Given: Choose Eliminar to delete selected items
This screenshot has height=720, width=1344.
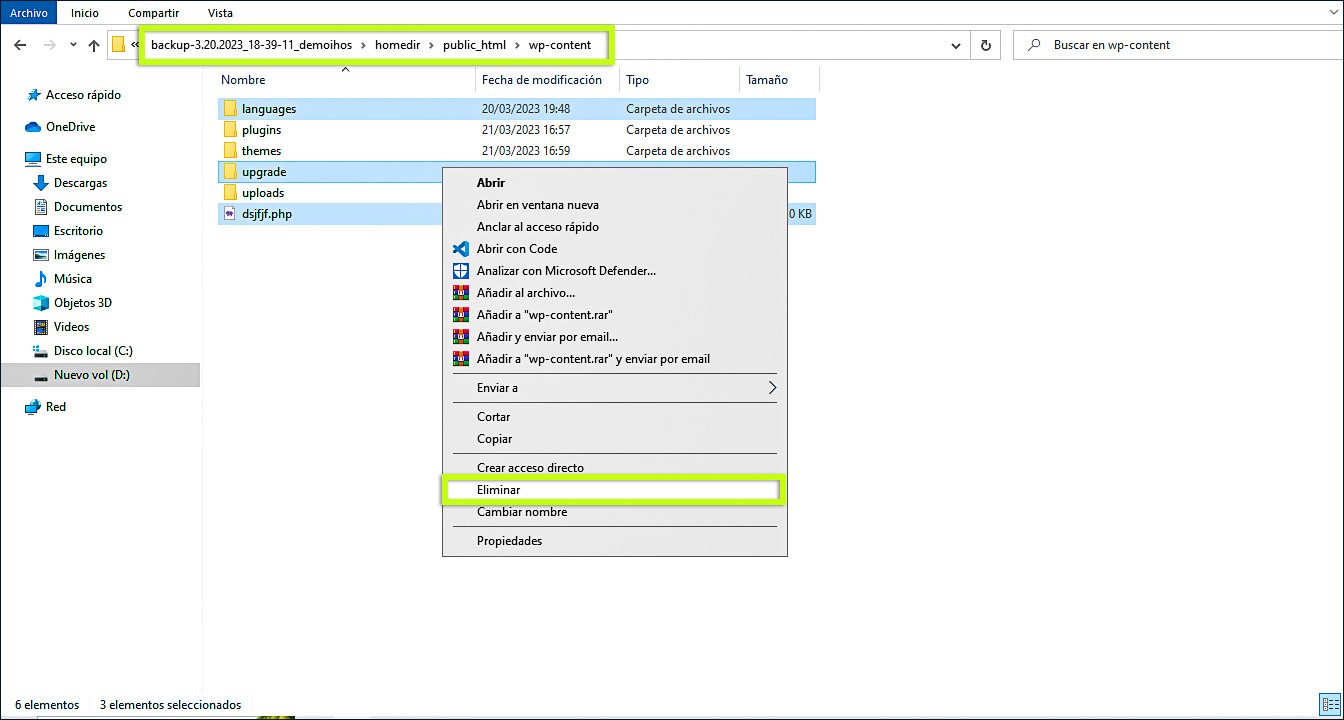Looking at the screenshot, I should click(615, 490).
